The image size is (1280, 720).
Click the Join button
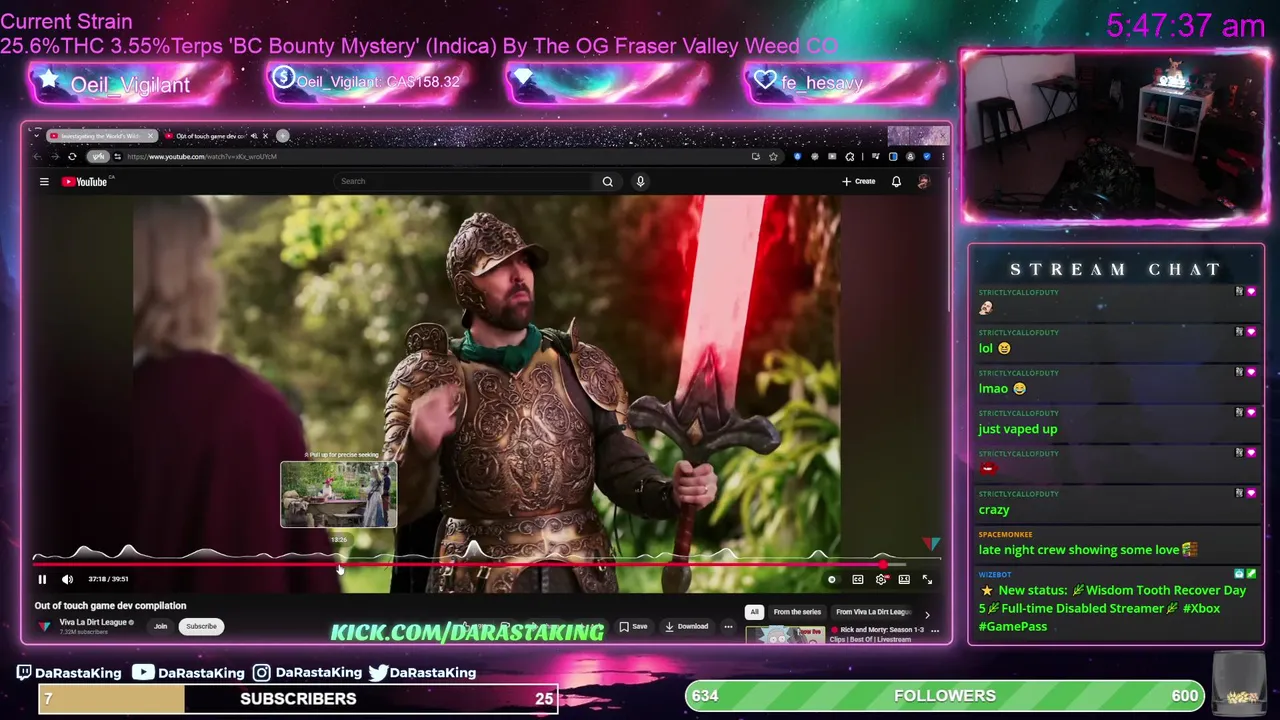(x=160, y=626)
